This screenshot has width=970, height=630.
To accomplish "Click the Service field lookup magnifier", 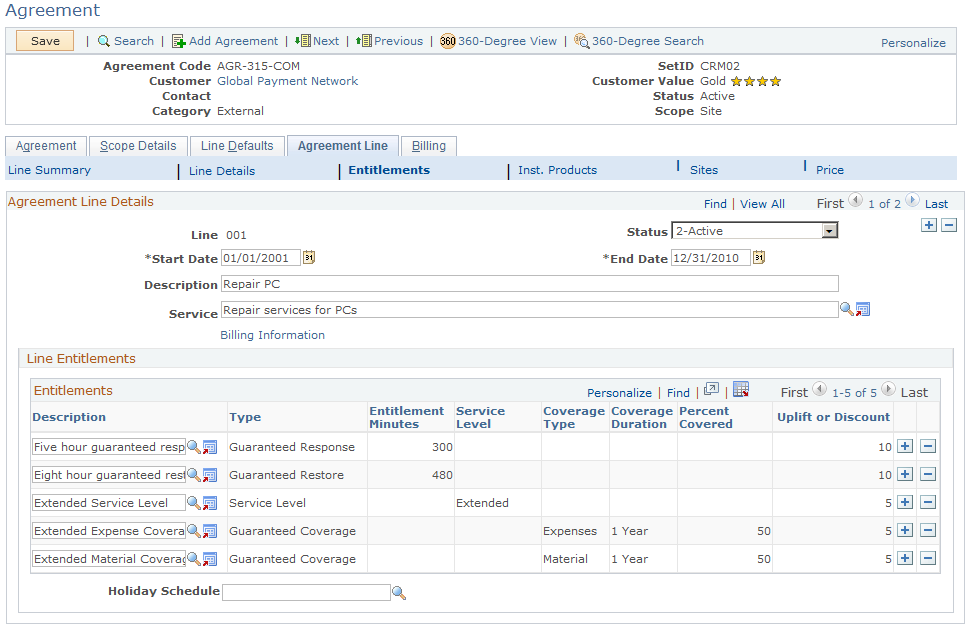I will click(847, 309).
